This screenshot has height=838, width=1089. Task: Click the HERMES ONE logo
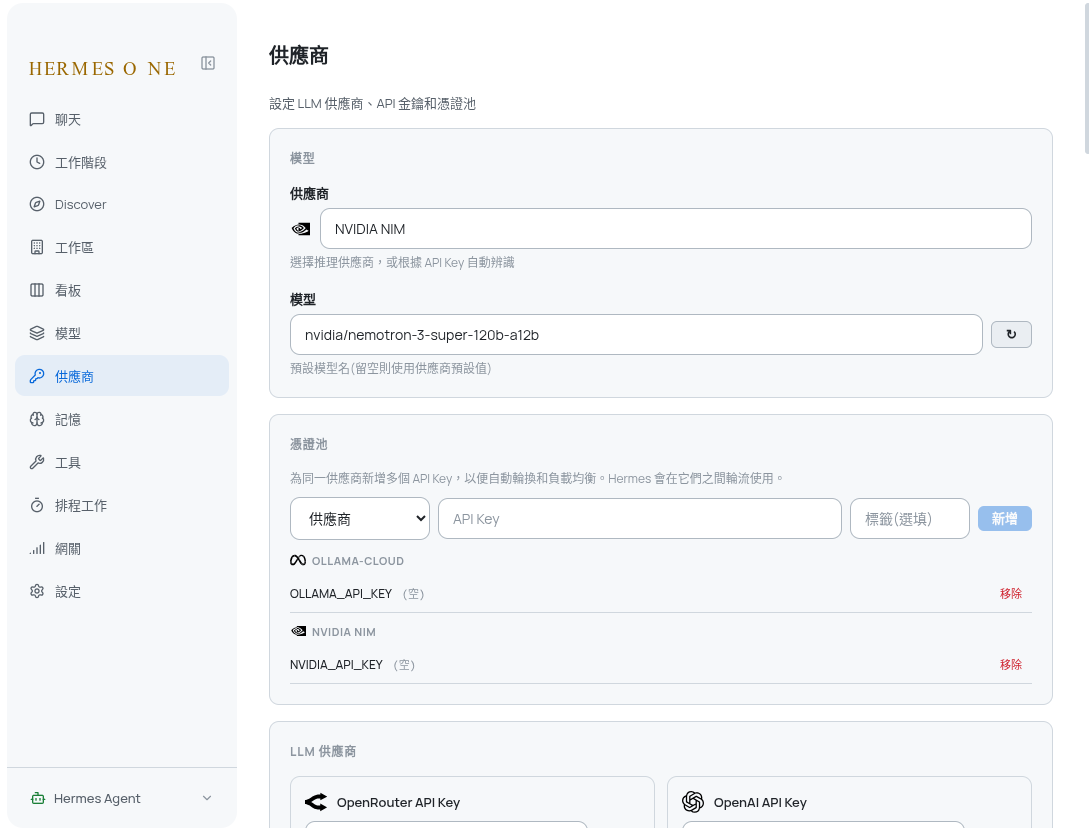(x=102, y=69)
